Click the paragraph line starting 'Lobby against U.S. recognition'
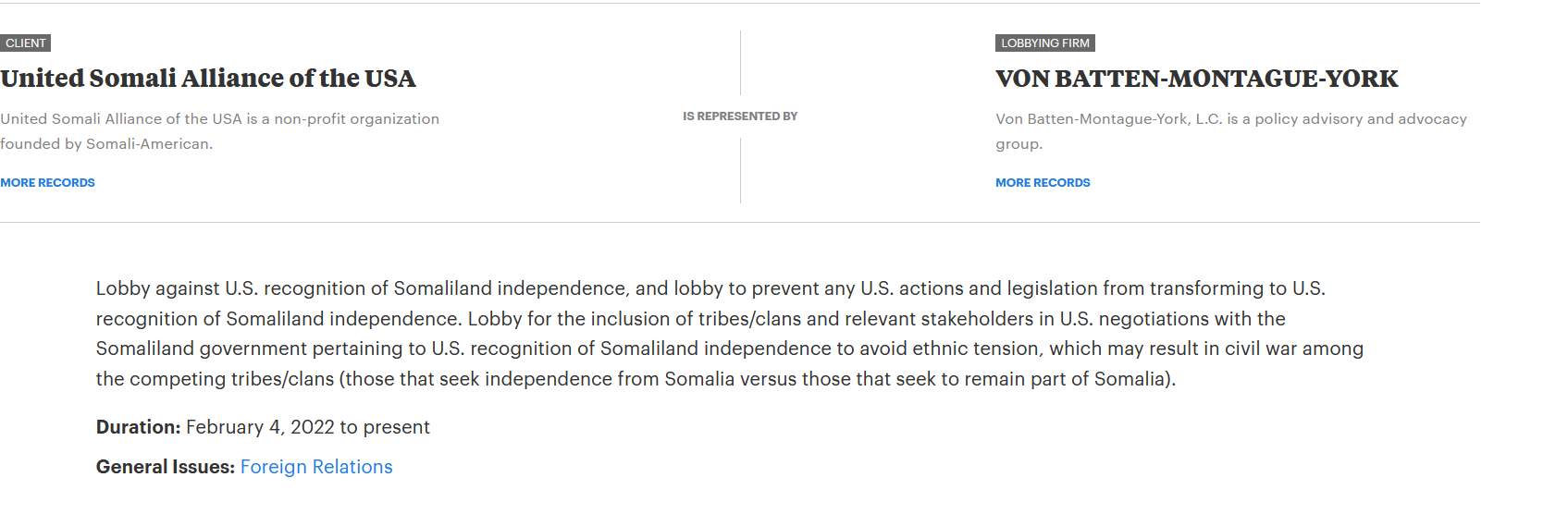 click(710, 288)
